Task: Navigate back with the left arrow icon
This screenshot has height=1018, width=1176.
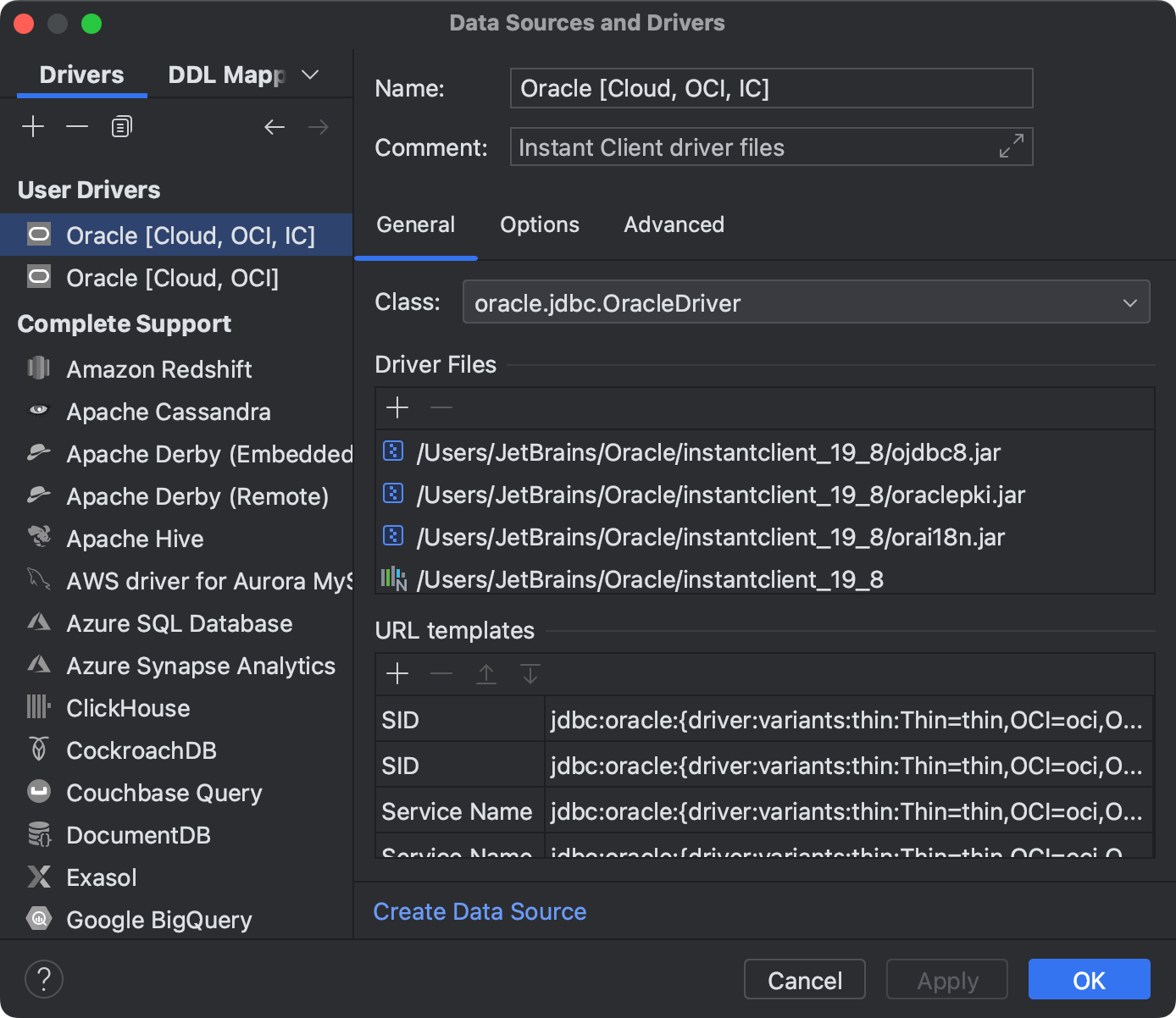Action: click(275, 126)
